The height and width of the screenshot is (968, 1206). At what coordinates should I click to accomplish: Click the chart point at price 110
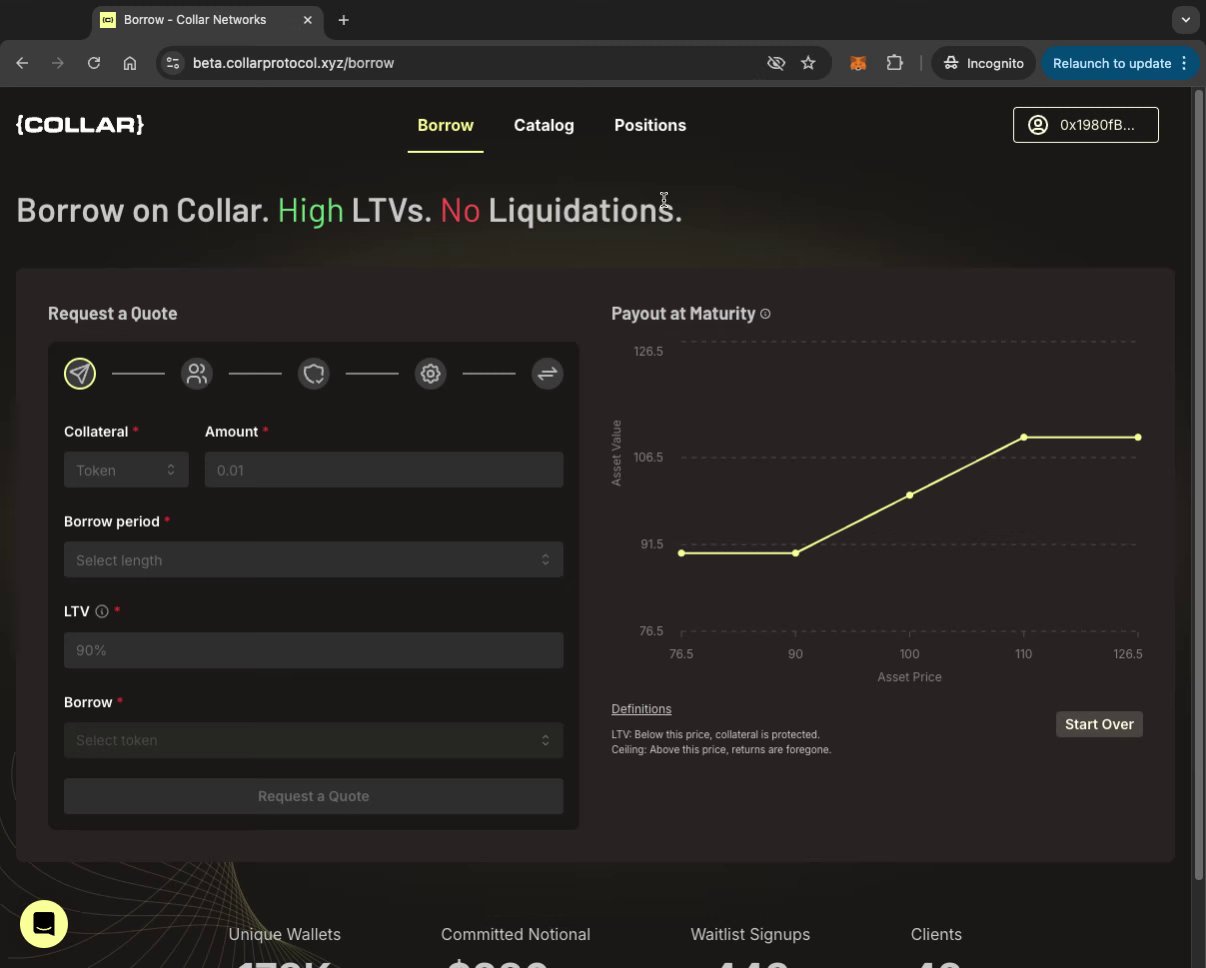click(x=1024, y=437)
